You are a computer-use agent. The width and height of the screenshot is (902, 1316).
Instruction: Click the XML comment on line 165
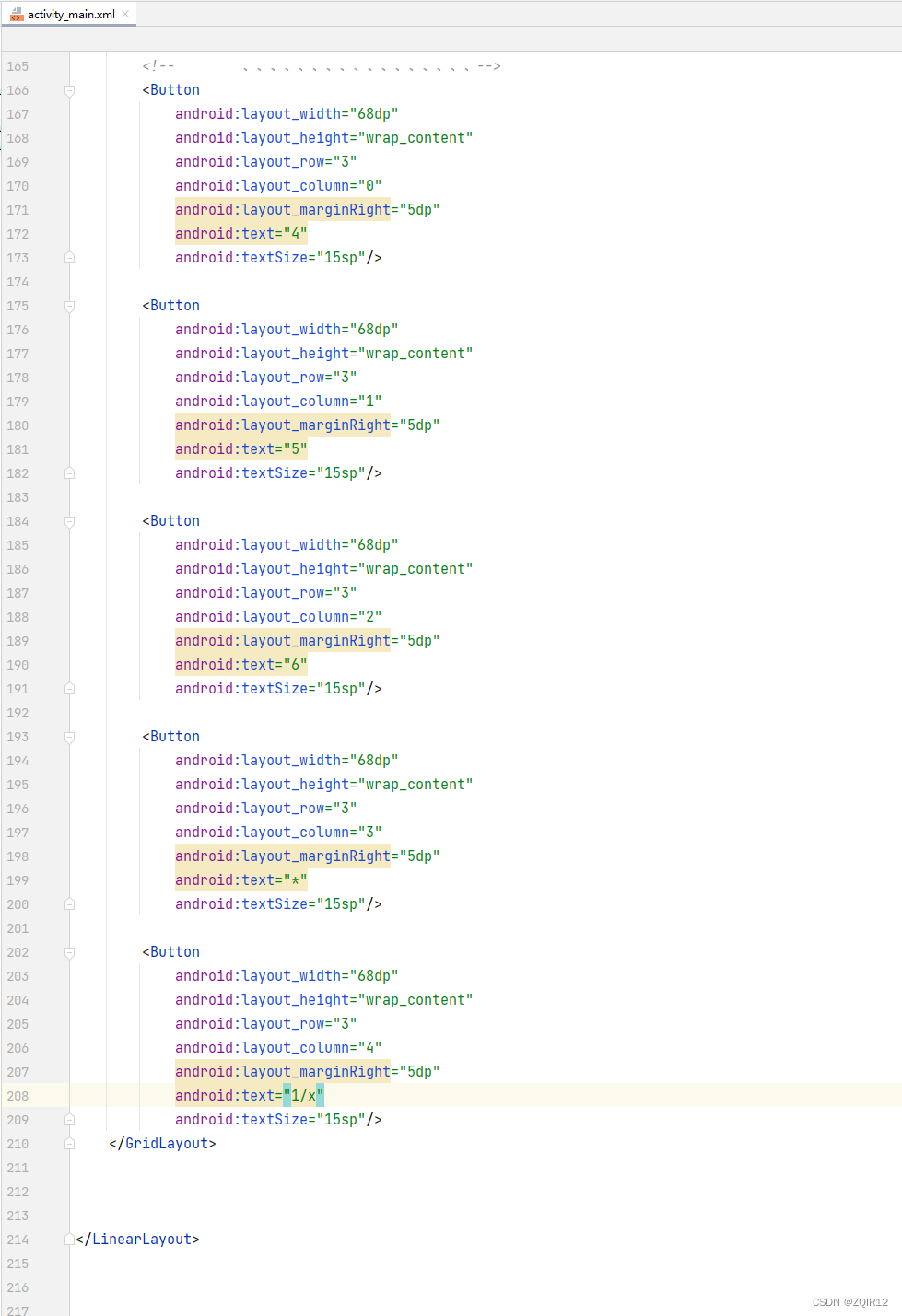pyautogui.click(x=322, y=66)
